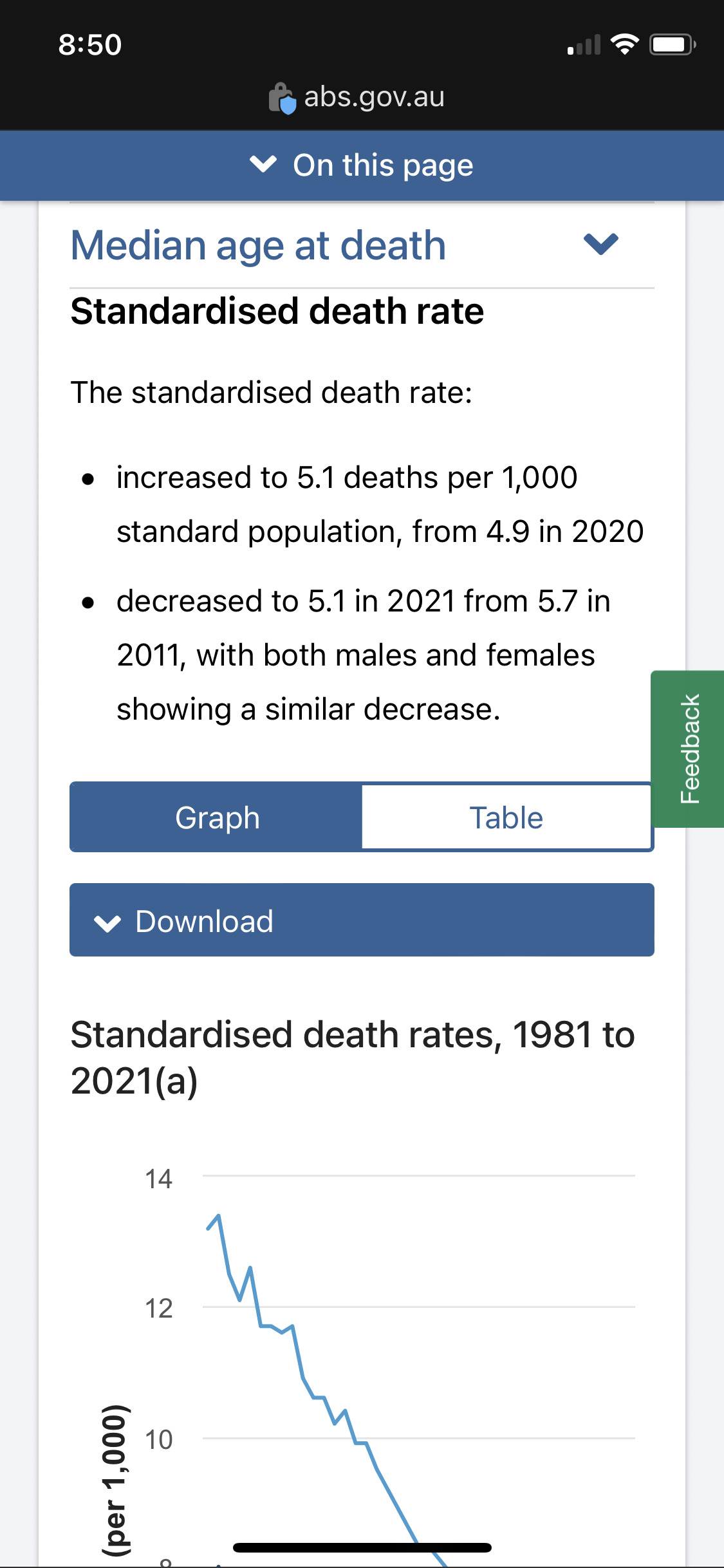Tap the abs.gov.au address text
The image size is (724, 1568).
click(374, 97)
